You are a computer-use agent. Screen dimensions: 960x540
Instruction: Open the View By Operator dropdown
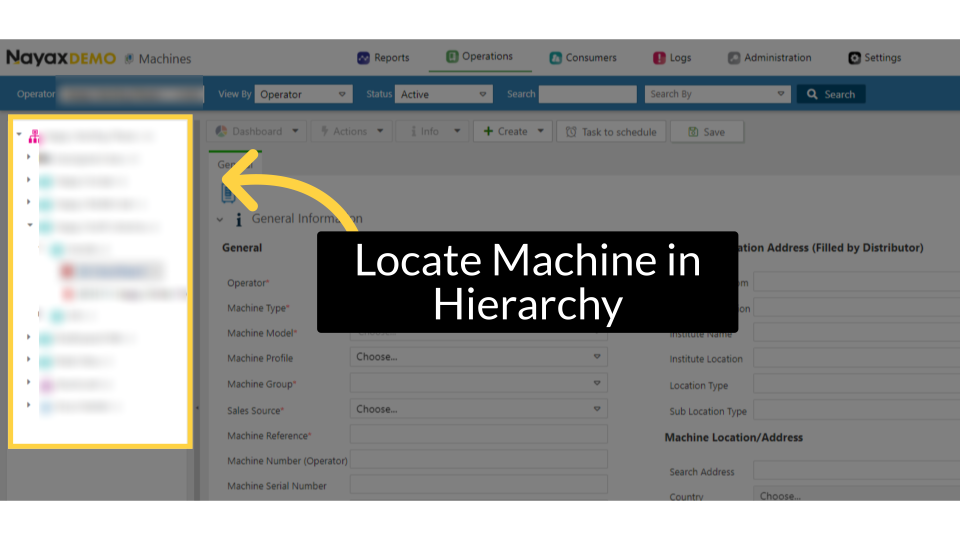(x=303, y=94)
